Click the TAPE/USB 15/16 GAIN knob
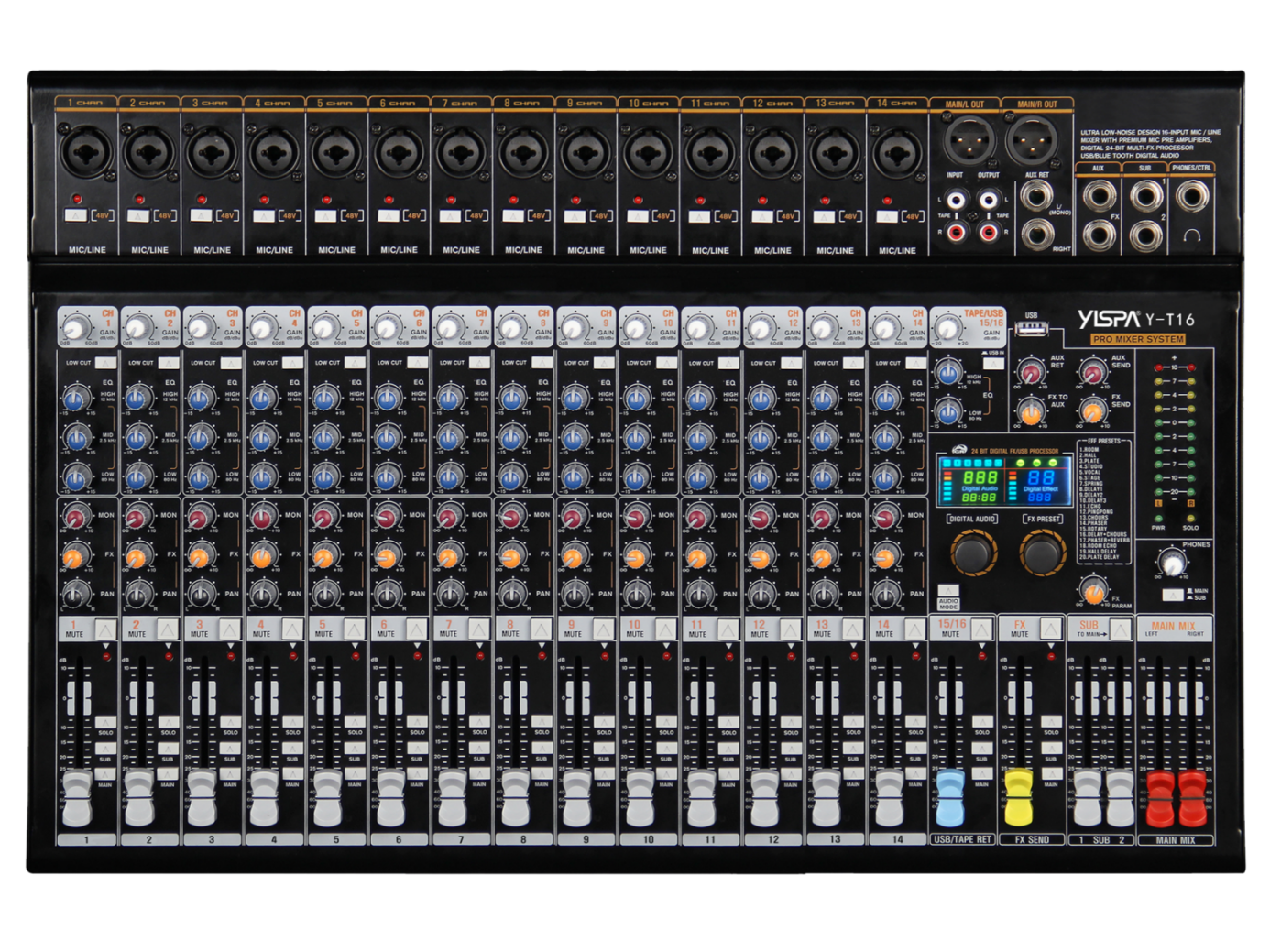This screenshot has width=1270, height=952. [948, 329]
